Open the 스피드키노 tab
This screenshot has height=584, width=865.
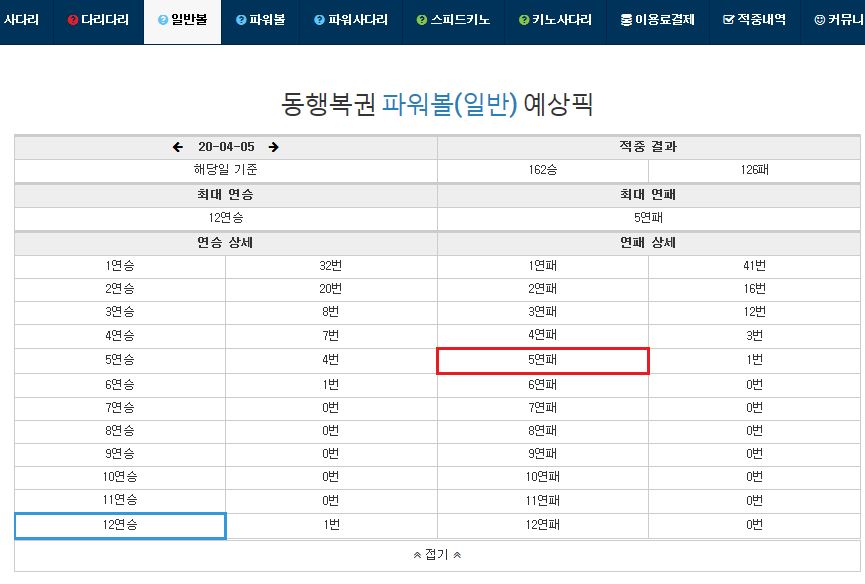coord(453,22)
